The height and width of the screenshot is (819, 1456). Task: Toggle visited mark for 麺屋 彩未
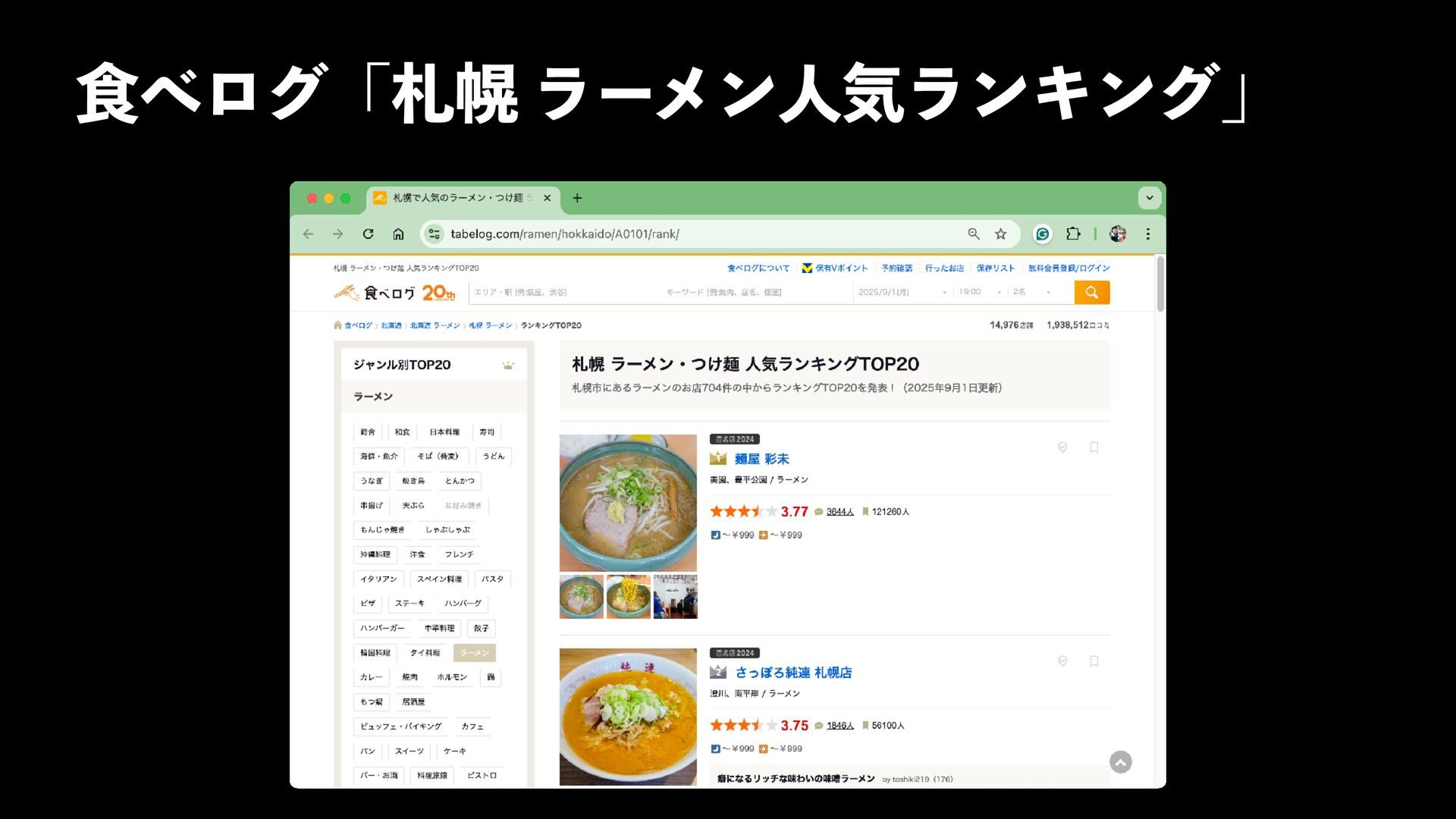[1063, 447]
